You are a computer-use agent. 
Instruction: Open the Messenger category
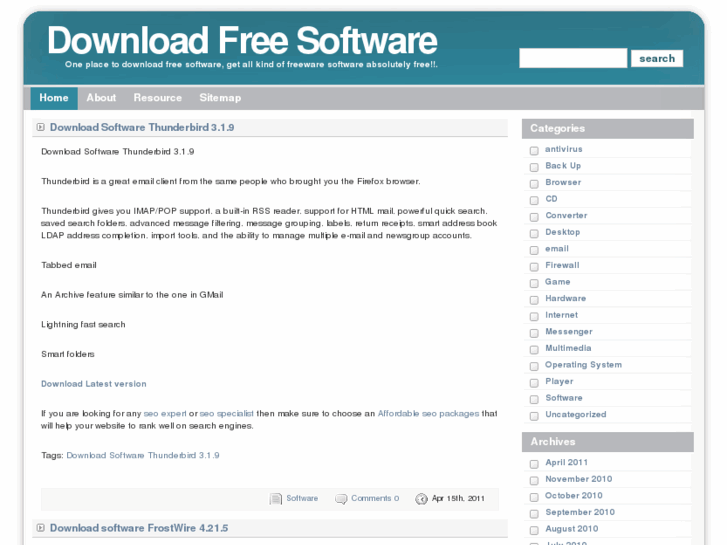569,332
